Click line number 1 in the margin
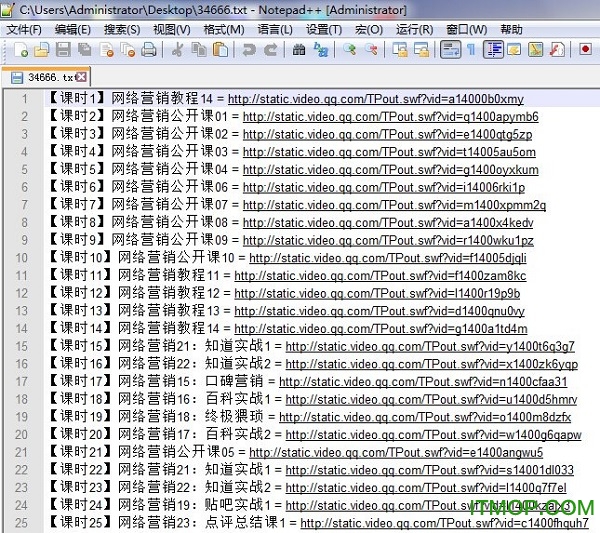This screenshot has width=600, height=533. click(24, 99)
